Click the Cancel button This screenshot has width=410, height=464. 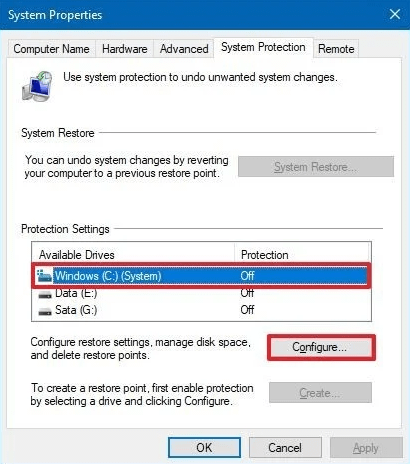(285, 448)
